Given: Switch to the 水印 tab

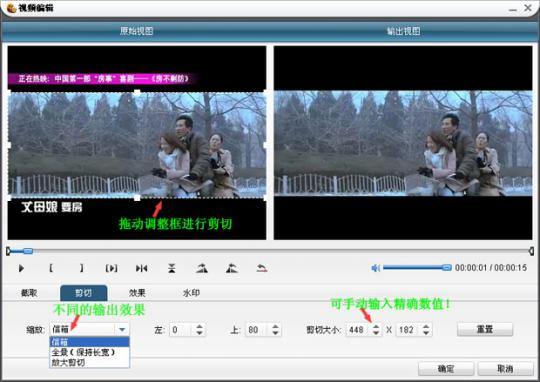Looking at the screenshot, I should (x=191, y=293).
